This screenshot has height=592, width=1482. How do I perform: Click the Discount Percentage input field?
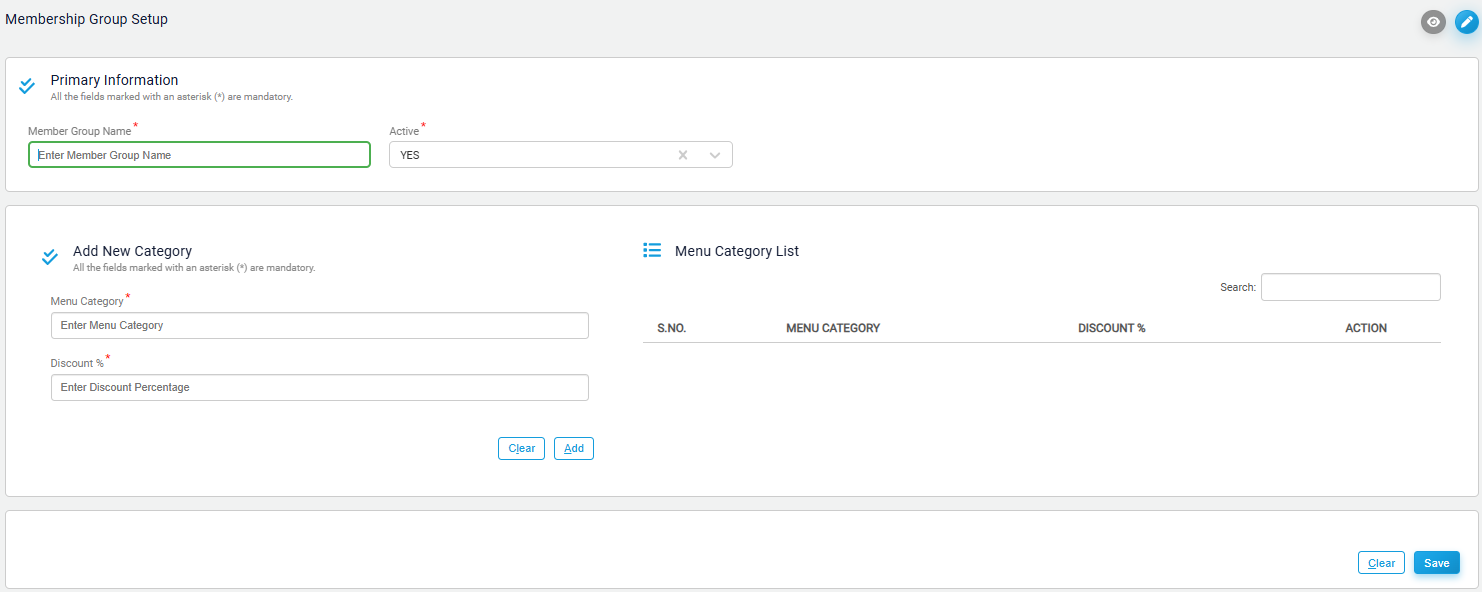(319, 387)
